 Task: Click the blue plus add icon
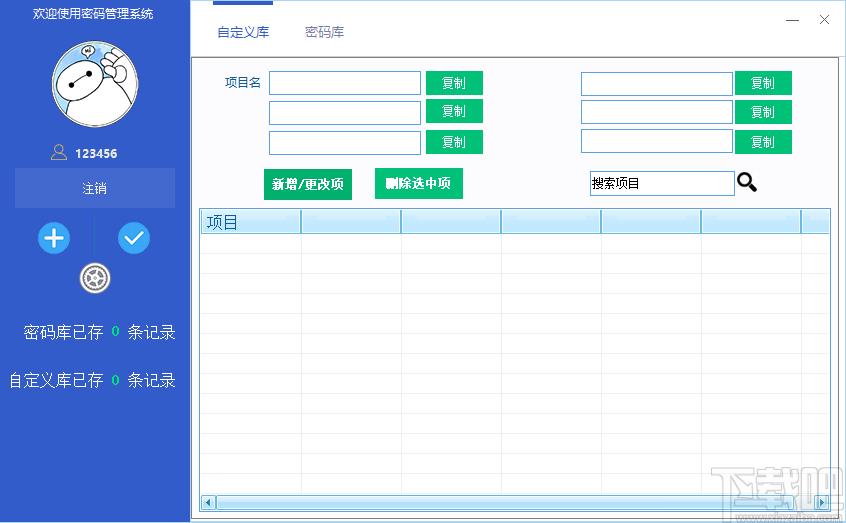(x=54, y=238)
